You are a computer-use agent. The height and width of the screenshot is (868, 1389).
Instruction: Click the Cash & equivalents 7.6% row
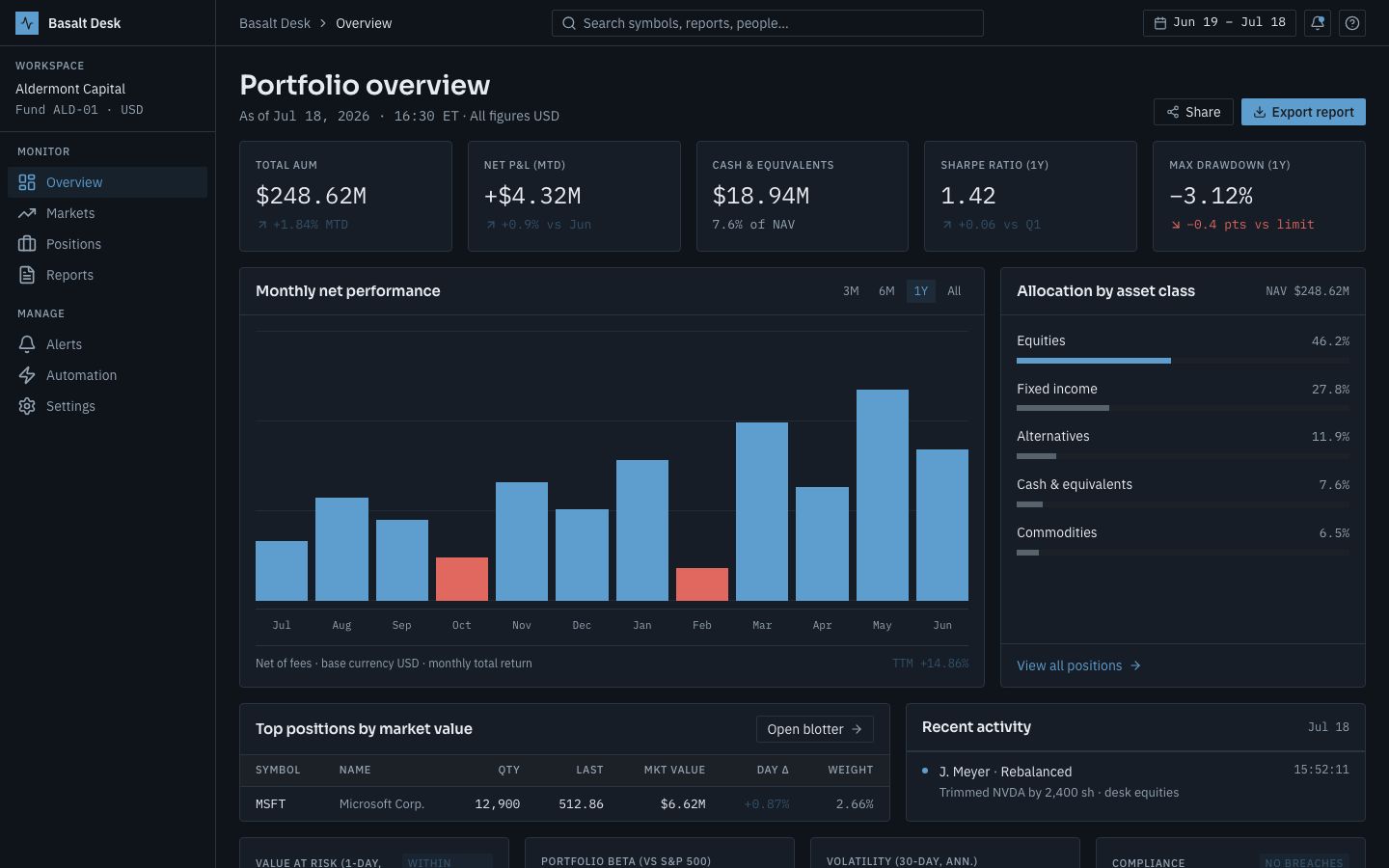1183,493
